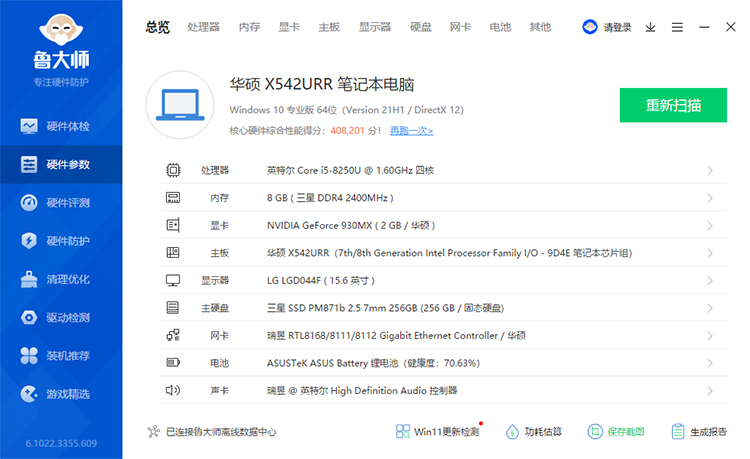Click the processor chip row icon

point(173,170)
